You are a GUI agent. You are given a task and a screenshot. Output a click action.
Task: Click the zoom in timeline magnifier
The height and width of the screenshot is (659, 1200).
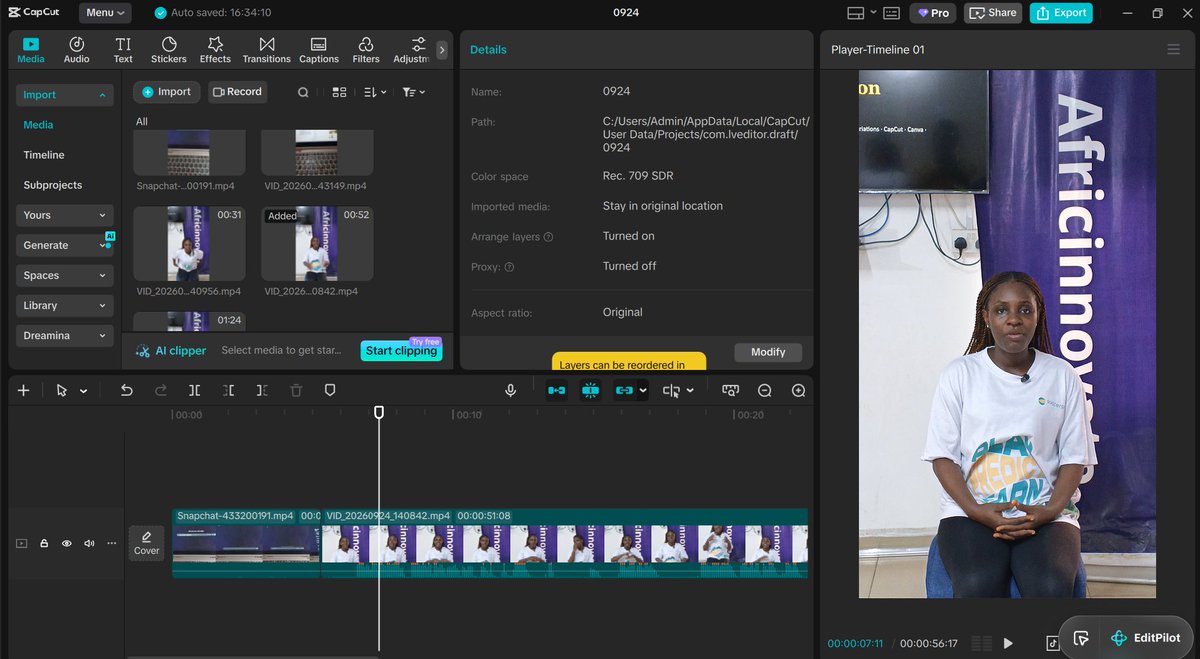click(798, 391)
